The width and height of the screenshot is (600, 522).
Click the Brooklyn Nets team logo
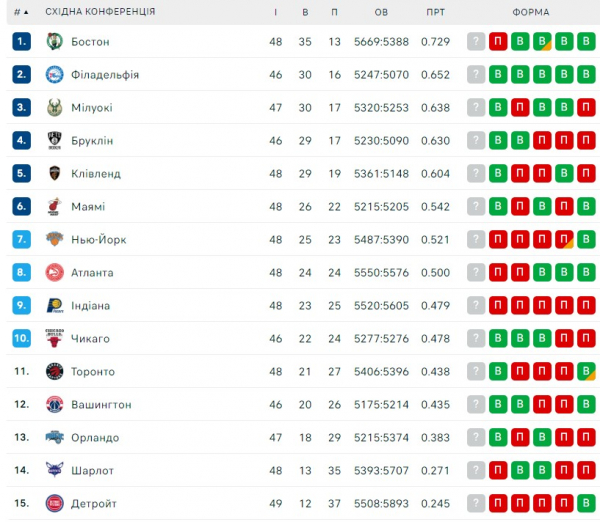pyautogui.click(x=54, y=141)
